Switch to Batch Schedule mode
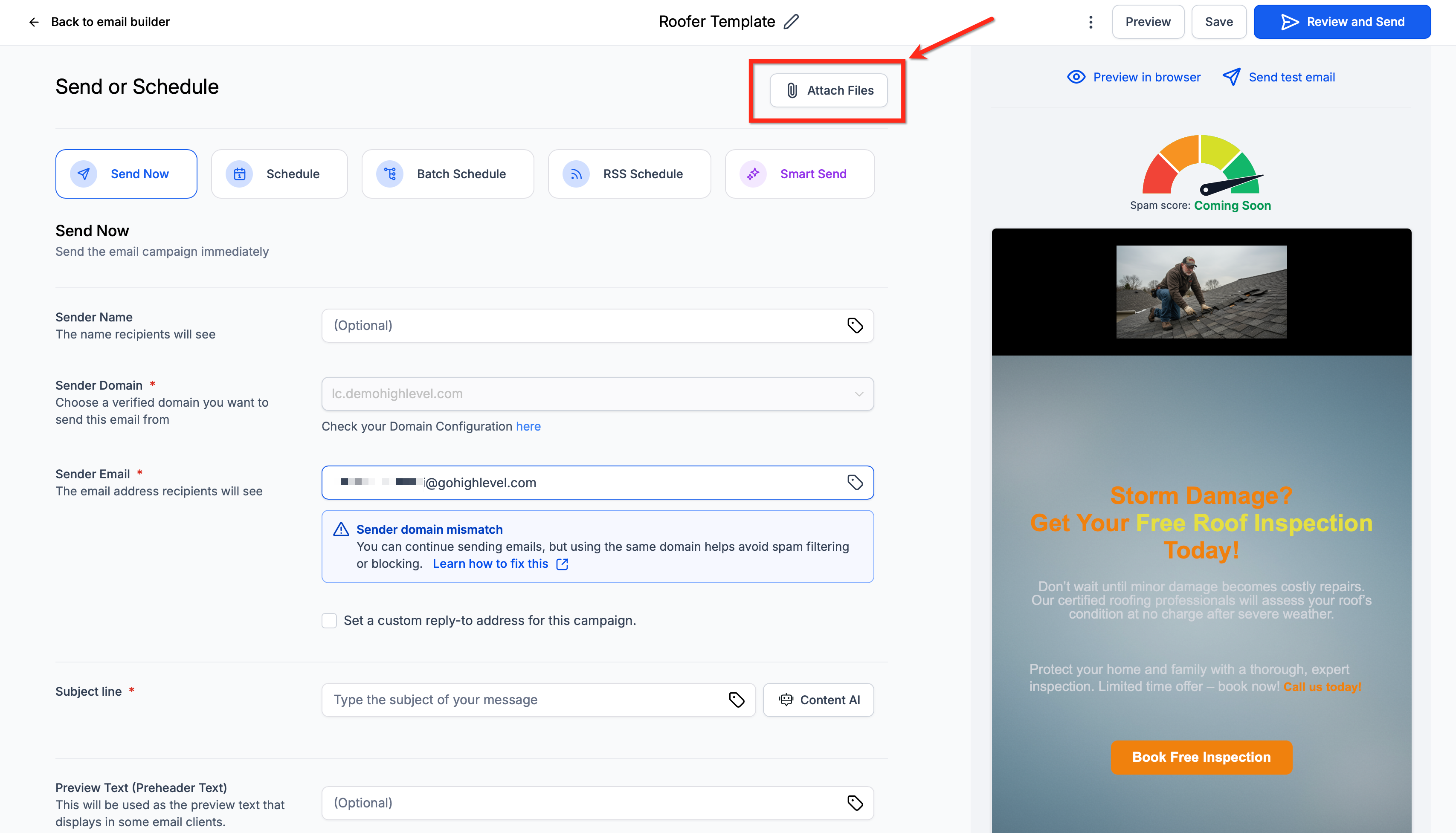 (x=447, y=174)
